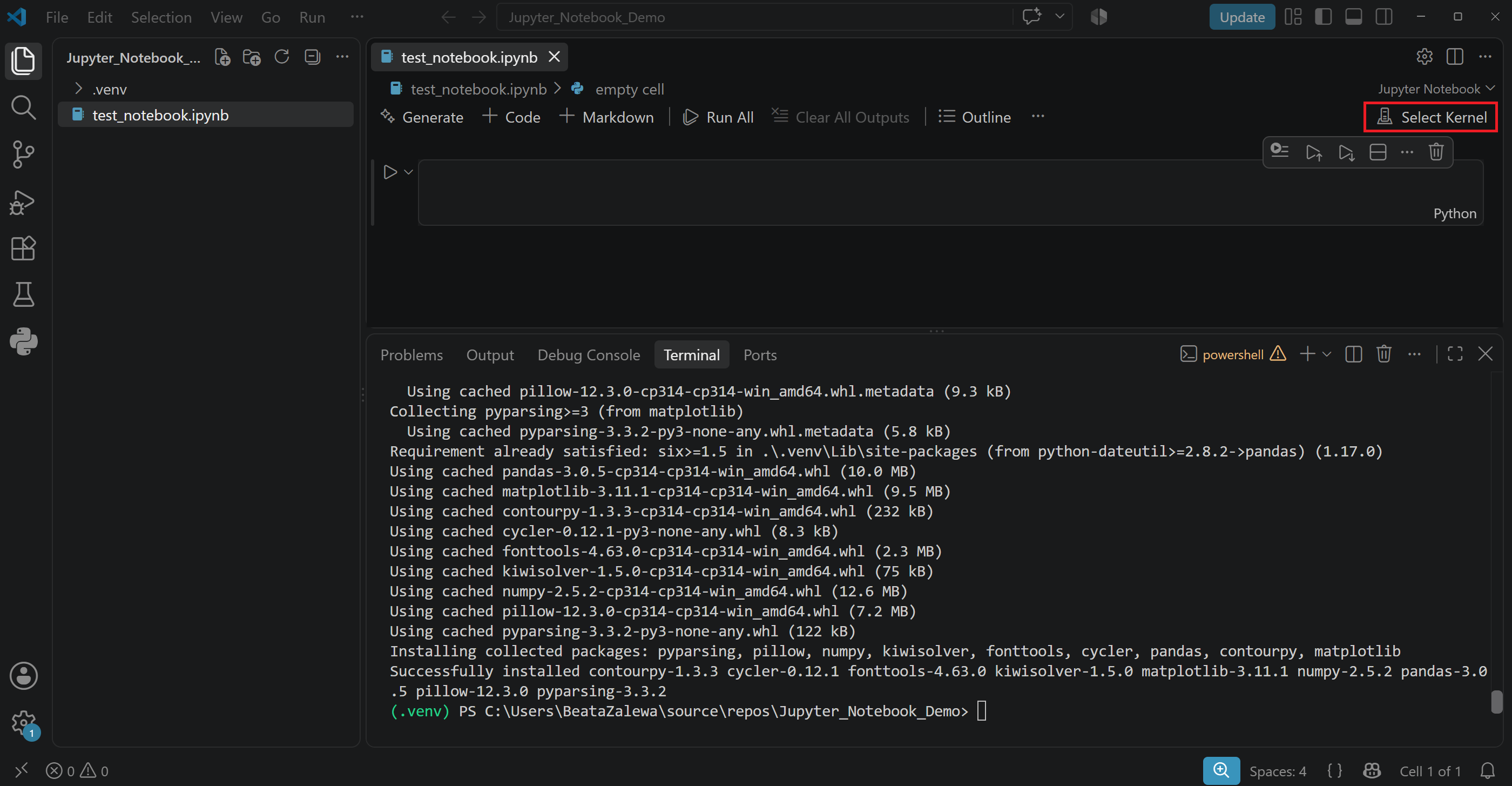Click Generate in notebook toolbar
1512x786 pixels.
[421, 117]
